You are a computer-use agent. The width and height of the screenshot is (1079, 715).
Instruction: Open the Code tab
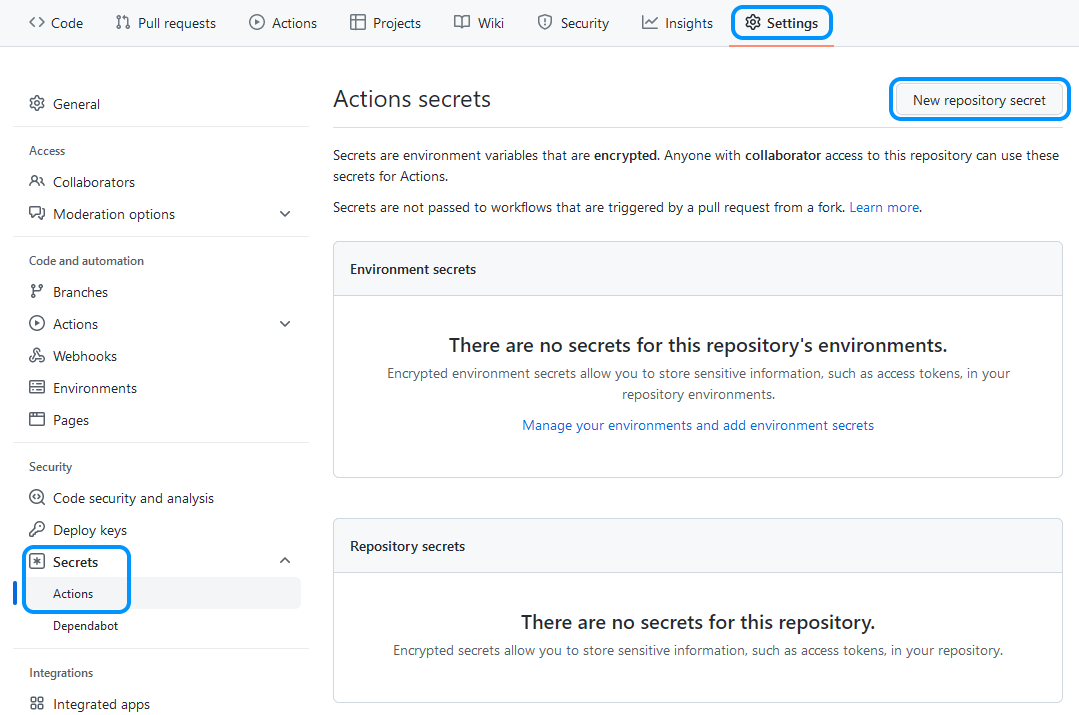(56, 23)
